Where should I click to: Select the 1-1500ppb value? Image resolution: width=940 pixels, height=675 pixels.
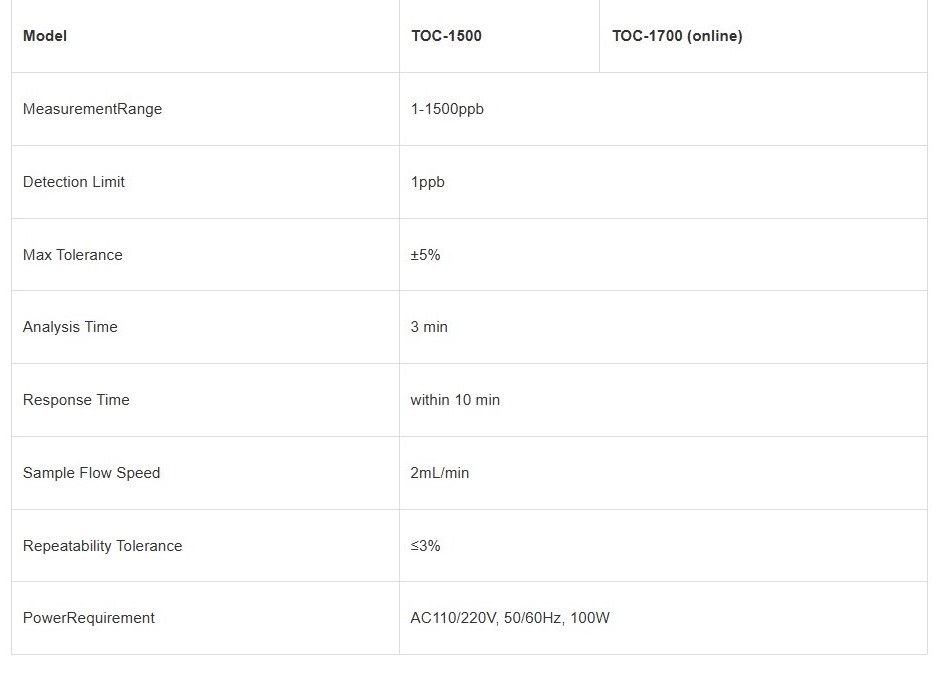[447, 109]
